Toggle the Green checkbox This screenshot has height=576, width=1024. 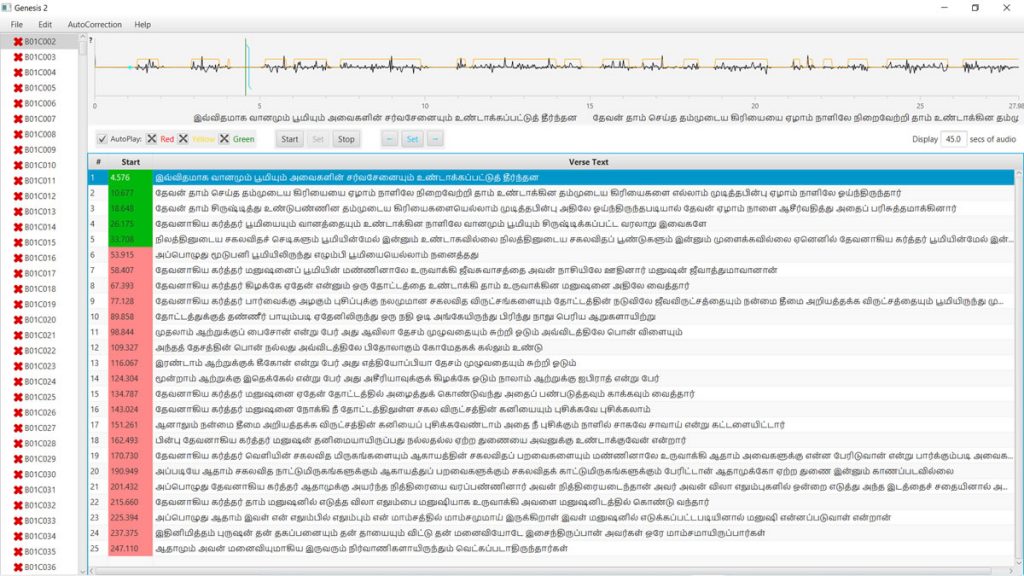(x=224, y=139)
